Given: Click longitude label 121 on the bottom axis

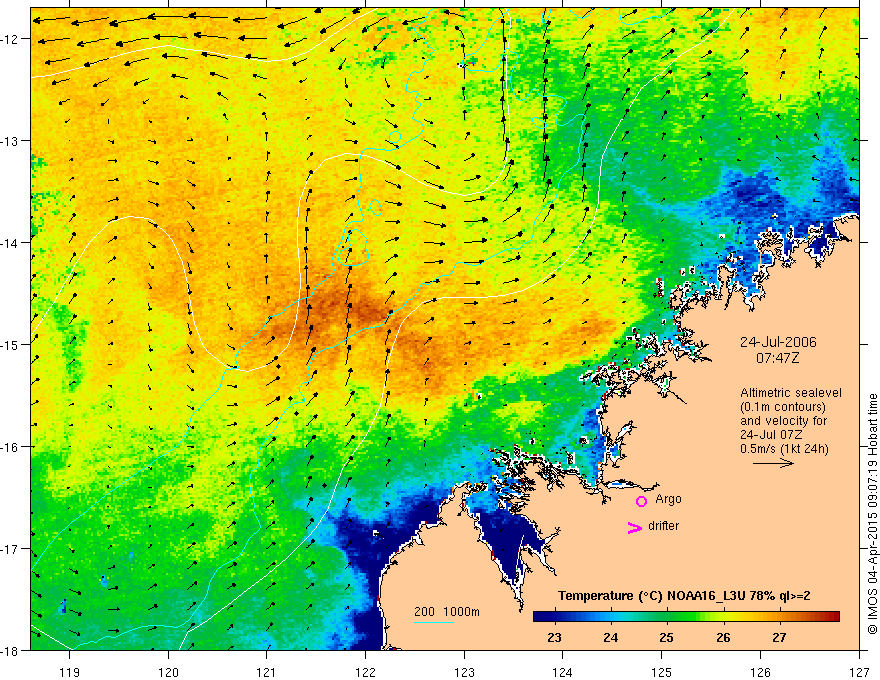Looking at the screenshot, I should [267, 672].
